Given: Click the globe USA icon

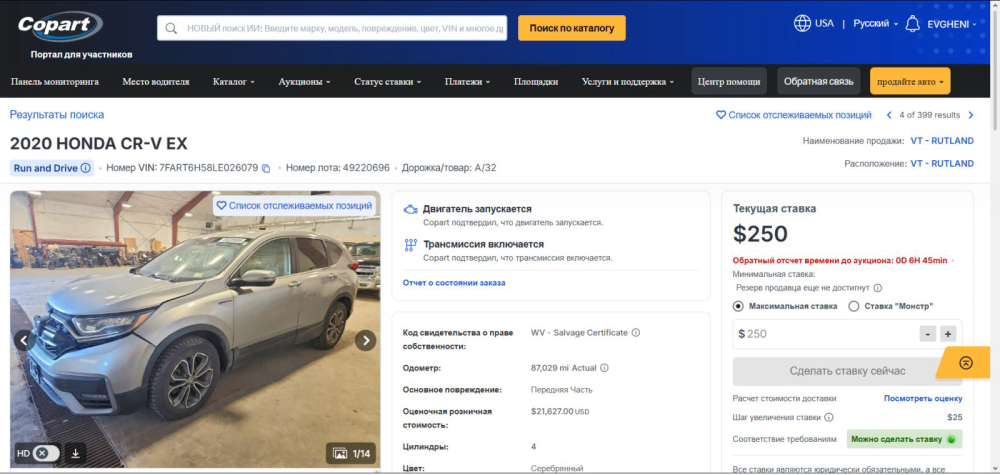Looking at the screenshot, I should (x=802, y=23).
